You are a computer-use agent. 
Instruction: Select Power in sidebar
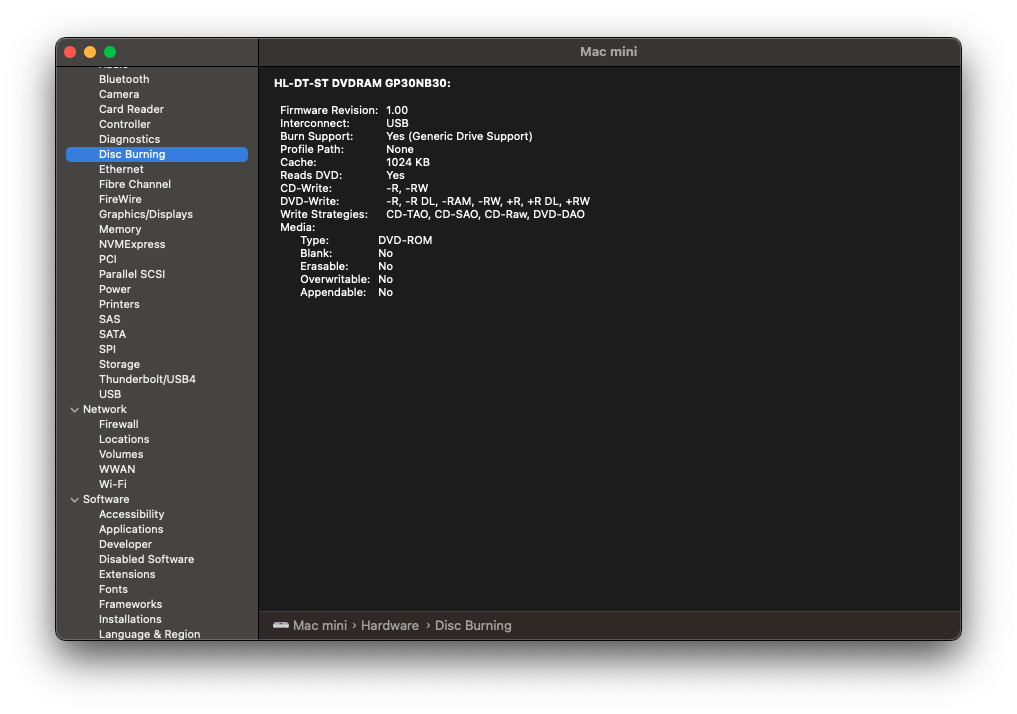tap(115, 289)
